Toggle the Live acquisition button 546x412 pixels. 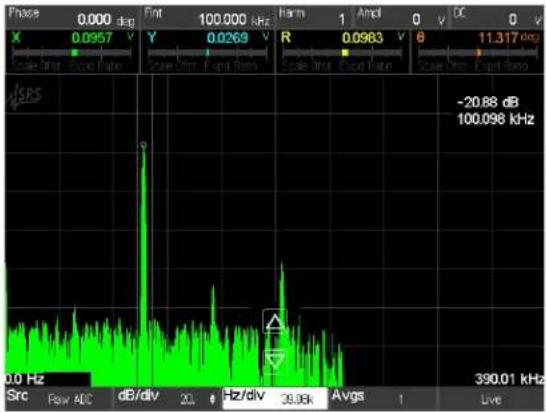click(x=491, y=399)
